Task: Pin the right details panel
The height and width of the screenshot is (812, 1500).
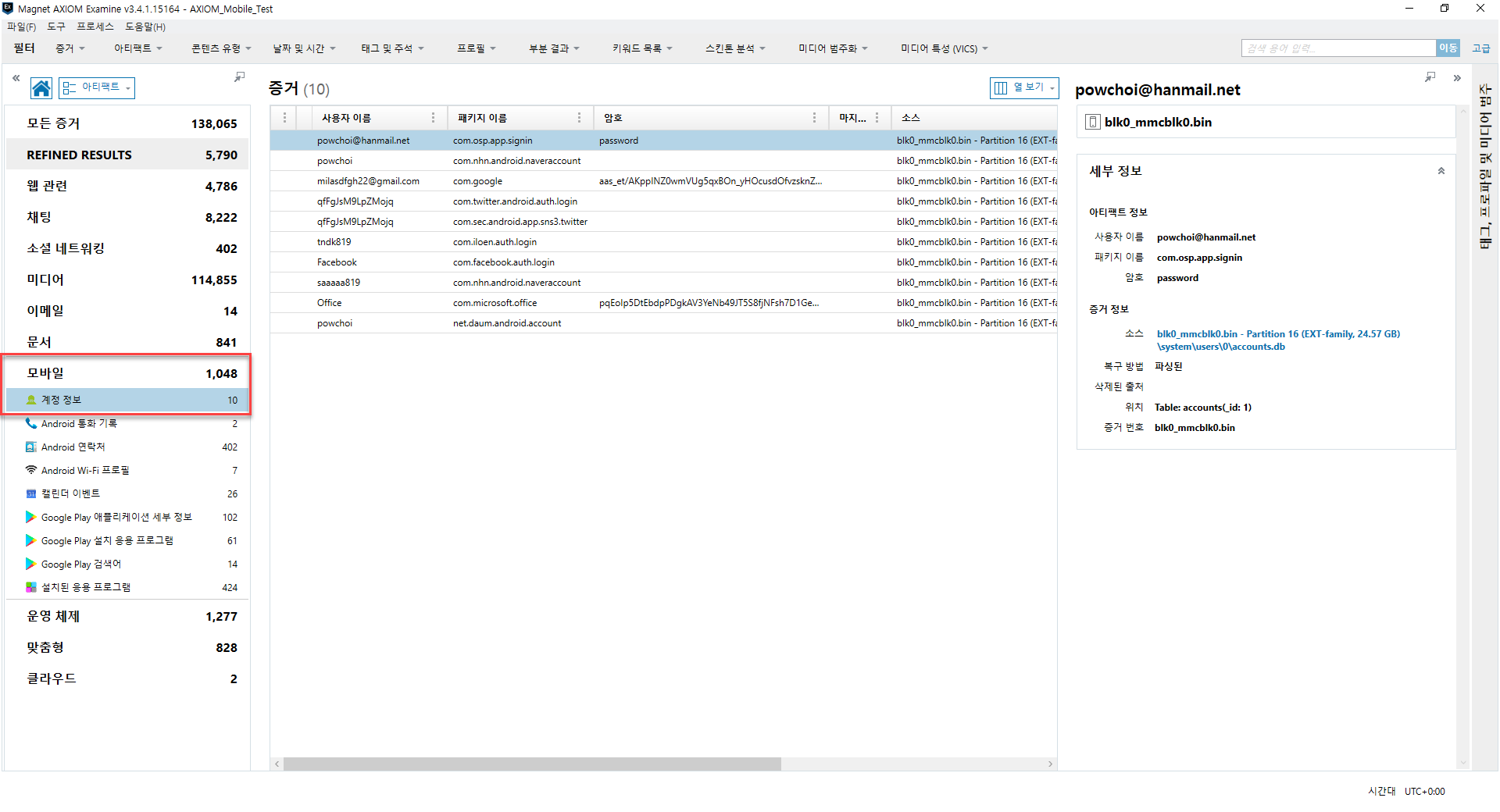Action: tap(1430, 77)
